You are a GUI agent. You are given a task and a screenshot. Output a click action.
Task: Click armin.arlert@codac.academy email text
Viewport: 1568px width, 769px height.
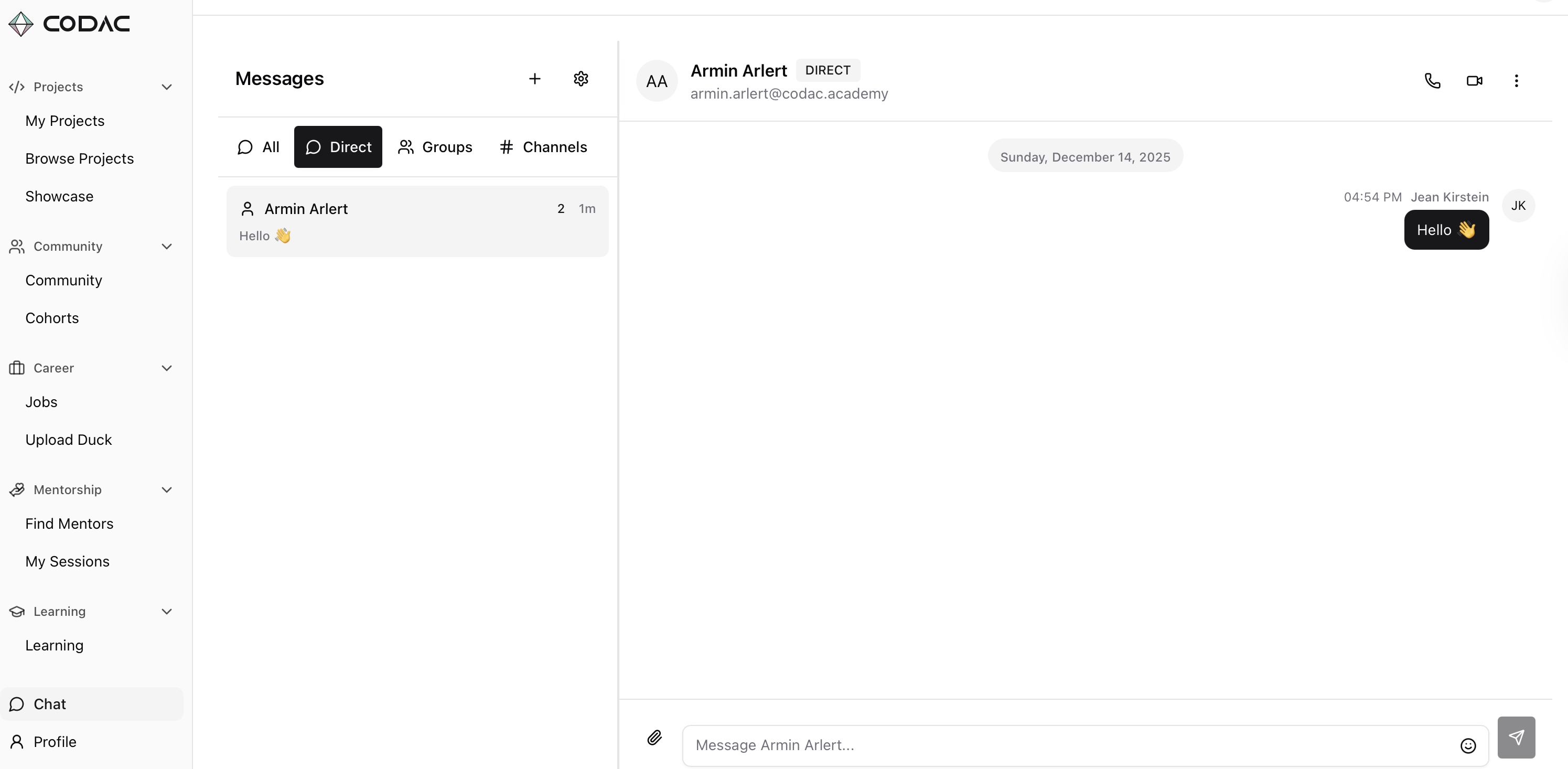tap(789, 94)
